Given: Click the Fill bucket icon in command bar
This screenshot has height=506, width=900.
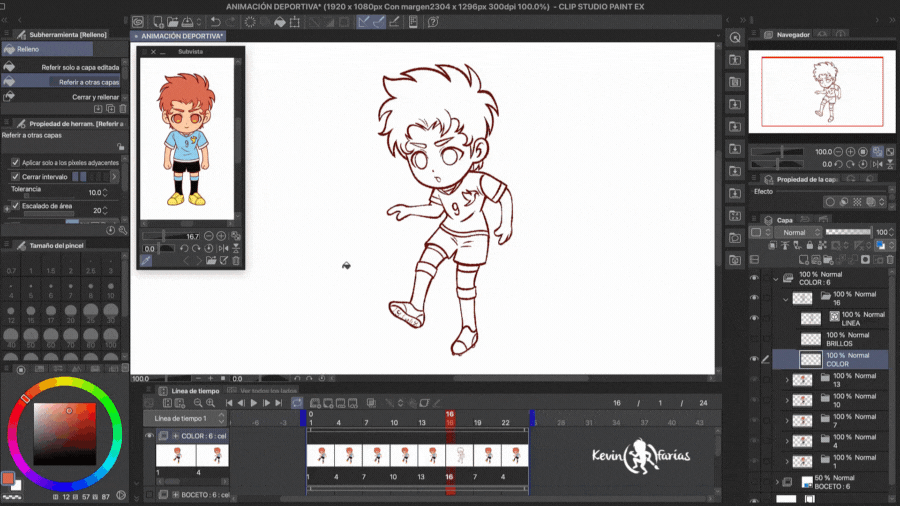Looking at the screenshot, I should click(280, 22).
